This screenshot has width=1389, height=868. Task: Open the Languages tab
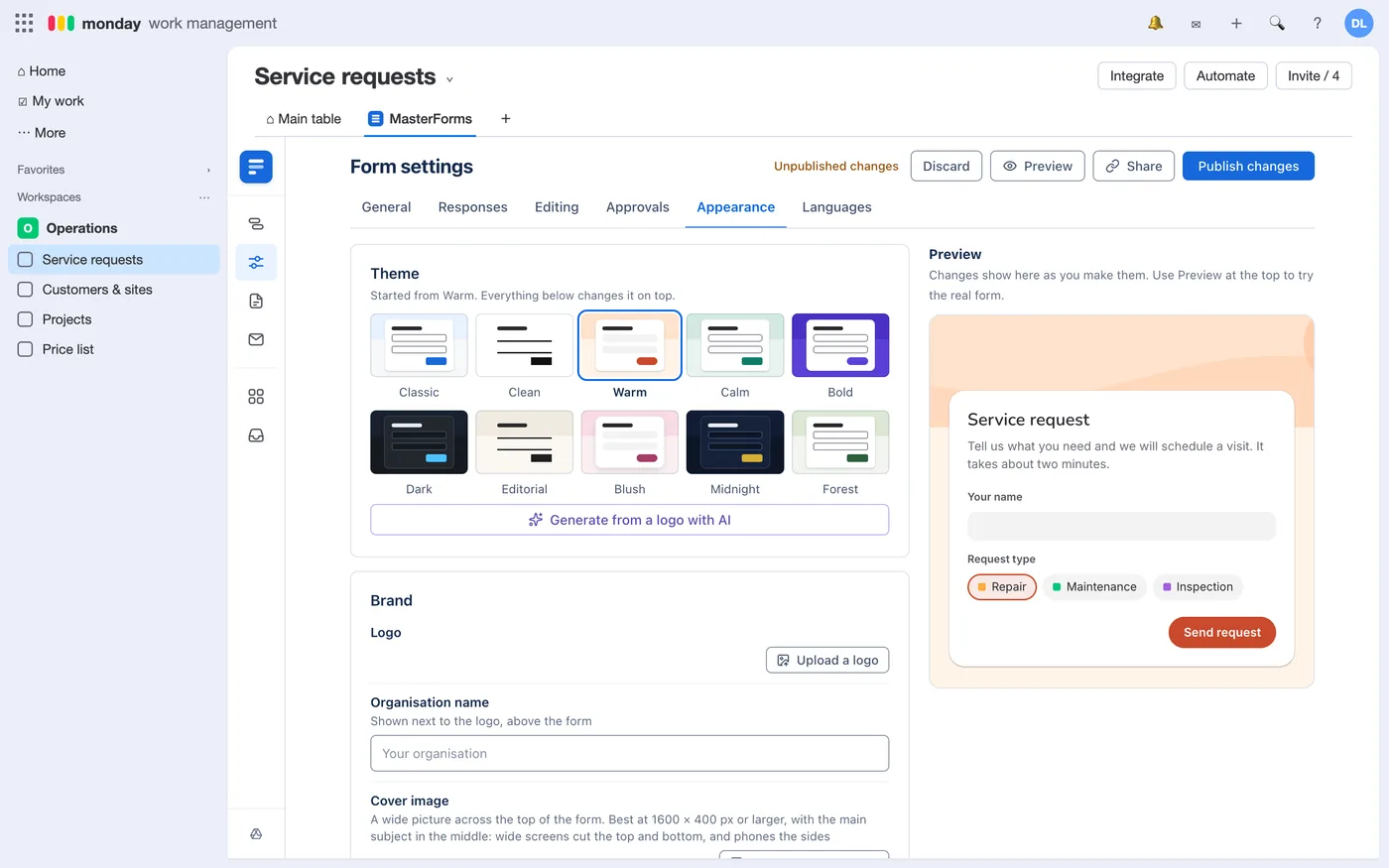[836, 207]
